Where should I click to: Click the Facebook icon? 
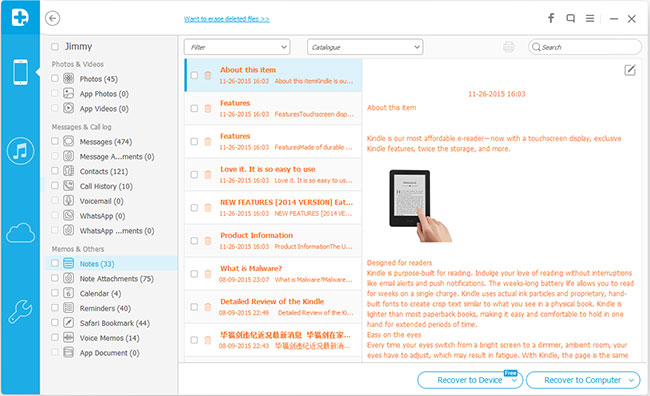pos(551,18)
